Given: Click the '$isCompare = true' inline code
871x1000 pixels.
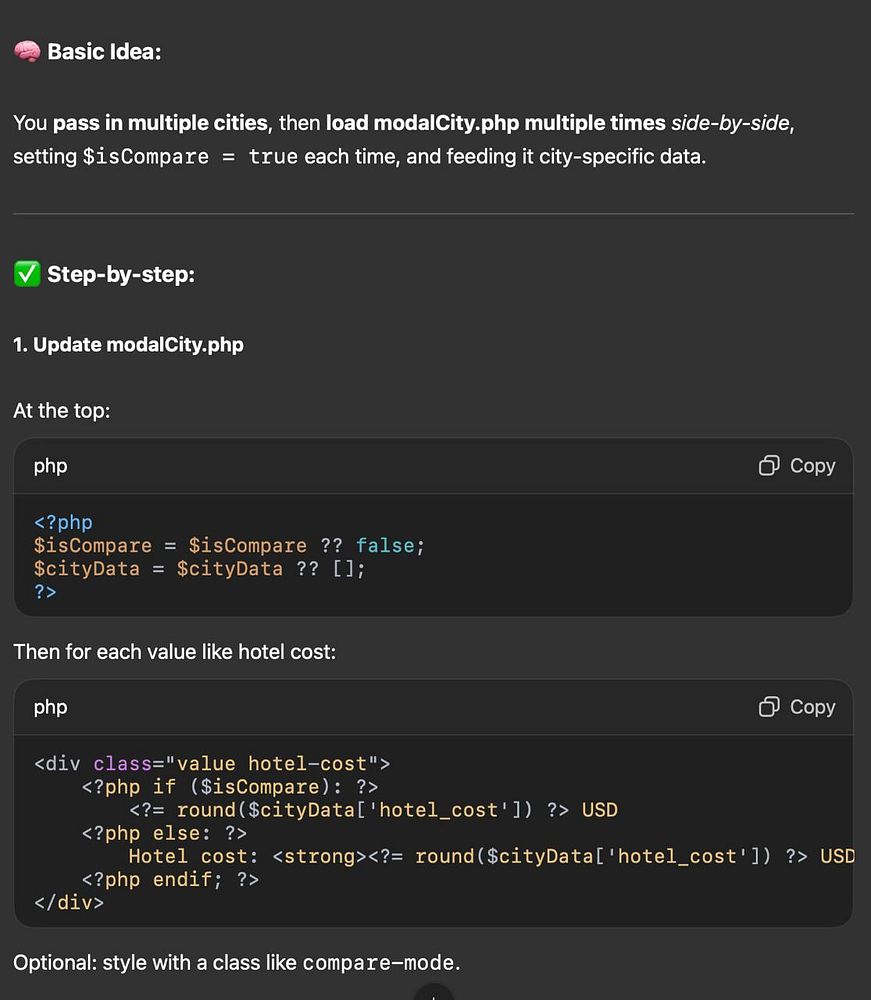Looking at the screenshot, I should coord(190,157).
